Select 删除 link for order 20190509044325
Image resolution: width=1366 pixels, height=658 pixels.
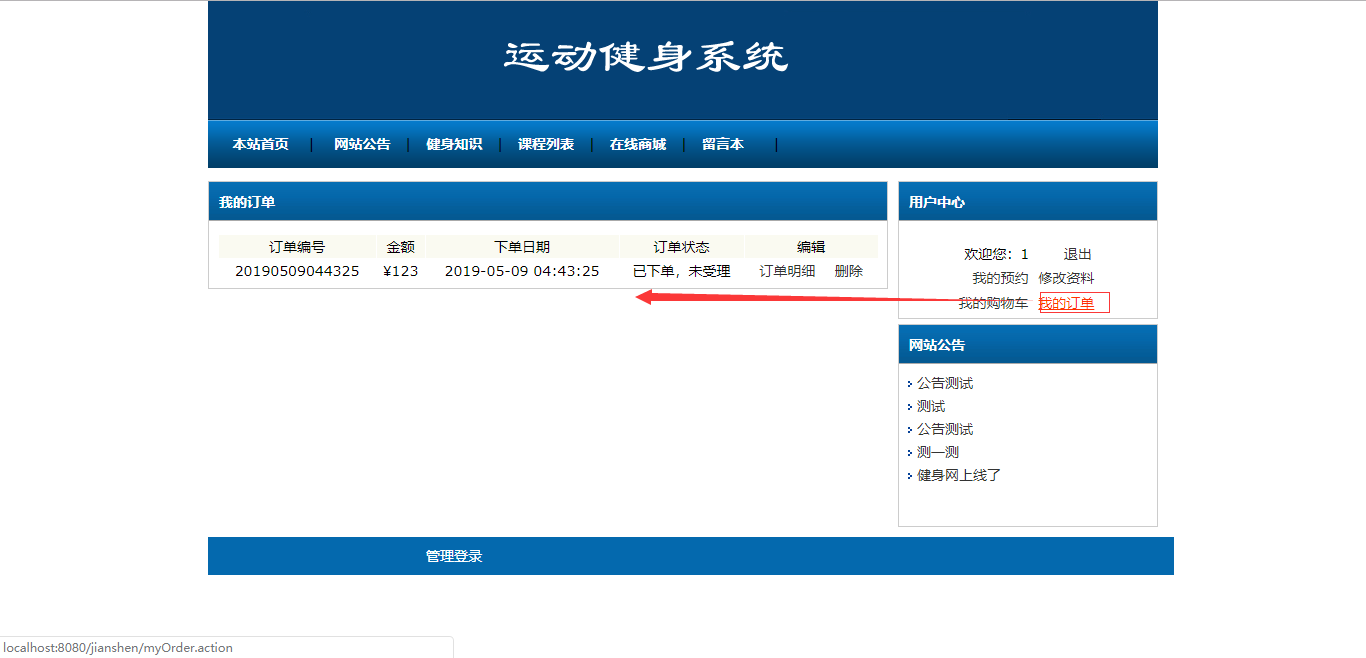click(x=849, y=271)
